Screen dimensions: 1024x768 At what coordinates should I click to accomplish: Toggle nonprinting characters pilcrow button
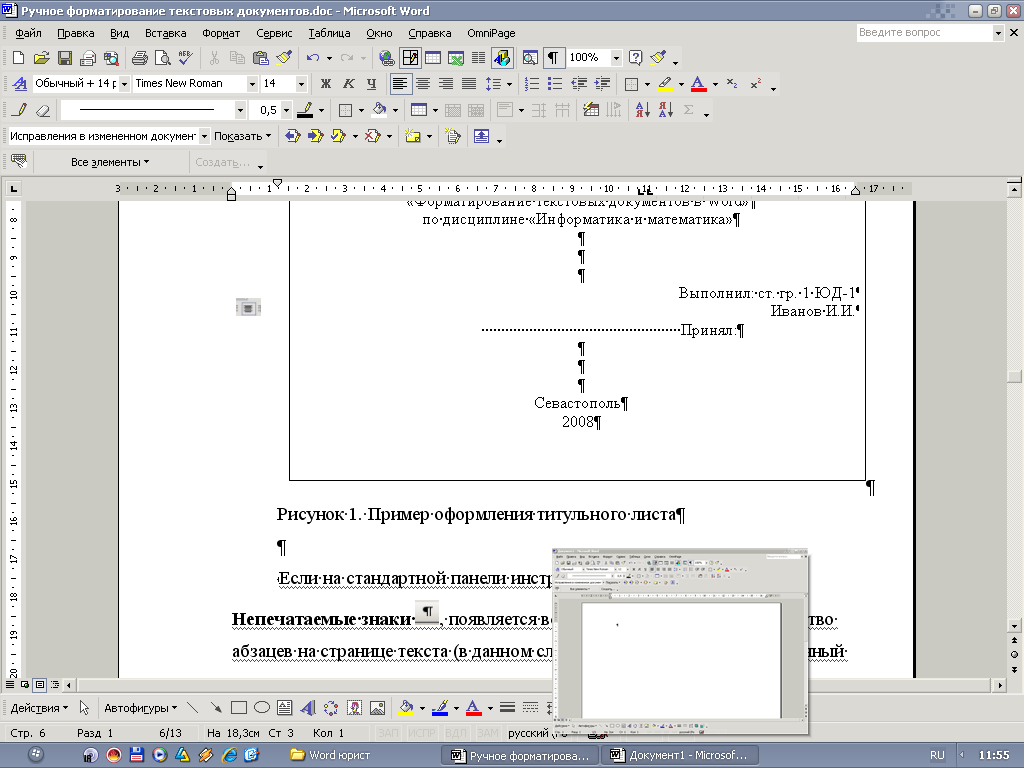[x=552, y=58]
